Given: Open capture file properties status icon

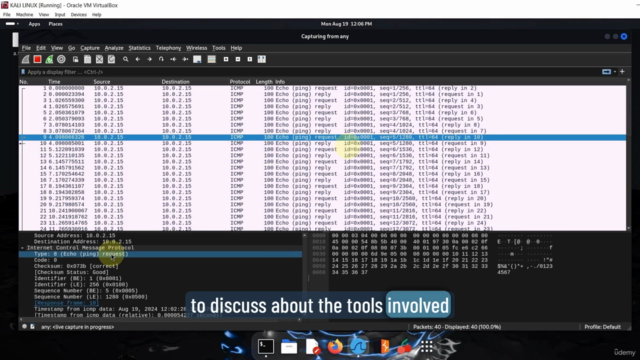Looking at the screenshot, I should click(x=32, y=327).
